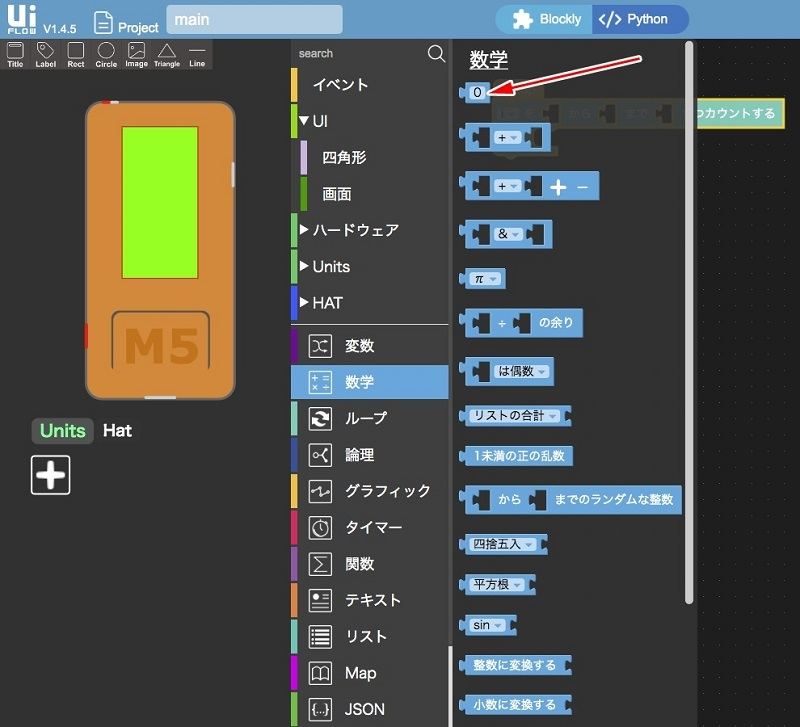The width and height of the screenshot is (800, 727).
Task: Select the Title UI element tool
Action: (15, 54)
